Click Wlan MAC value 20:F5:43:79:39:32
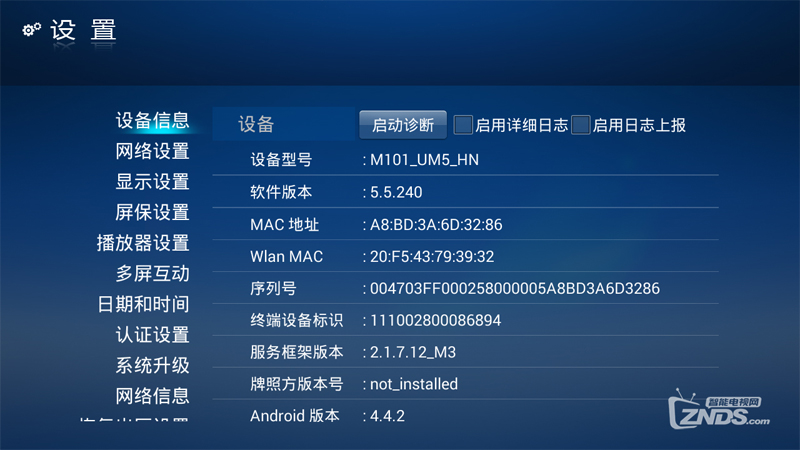 tap(432, 256)
